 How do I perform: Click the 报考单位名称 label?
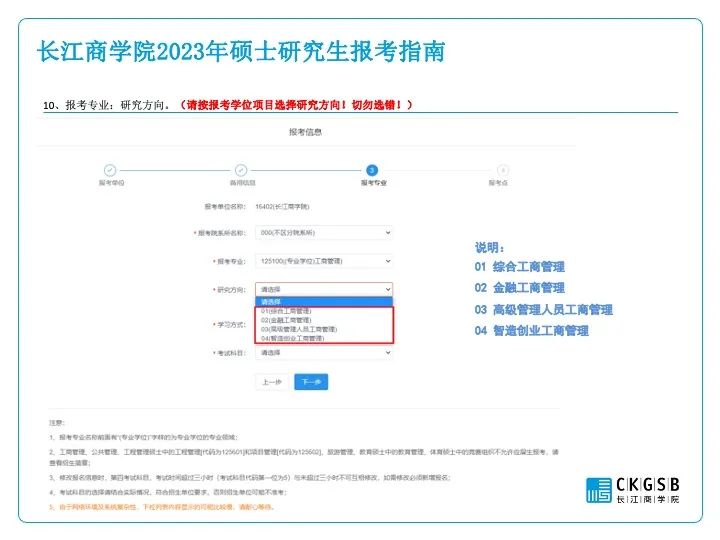[225, 207]
